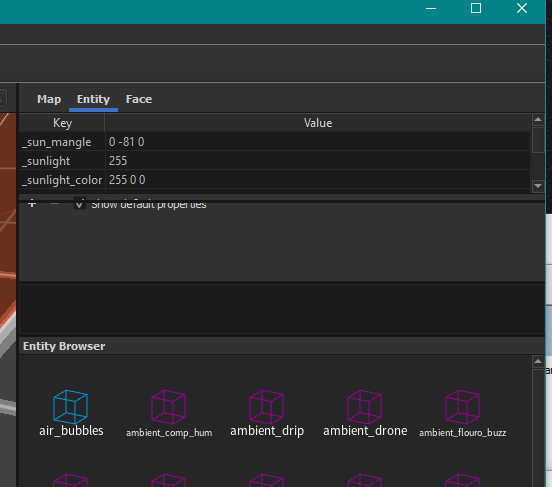
Task: Select the air_bubbles entity icon
Action: (70, 407)
